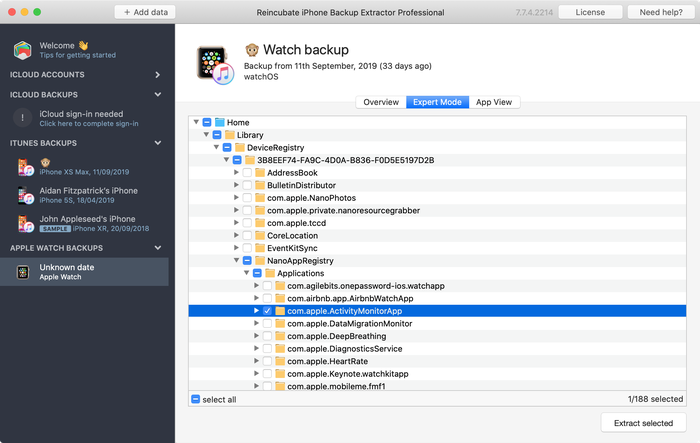Screen dimensions: 700x443
Task: Select the com.apple.DeepBreathing tree row
Action: click(437, 336)
